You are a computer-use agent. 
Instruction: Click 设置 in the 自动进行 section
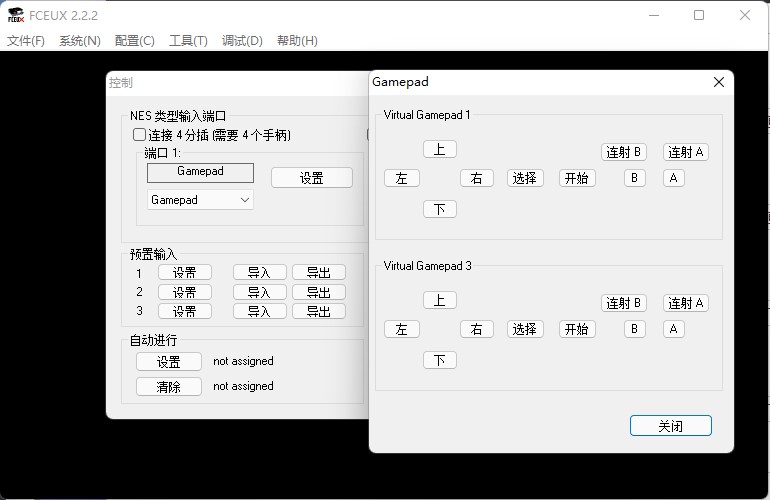tap(168, 361)
